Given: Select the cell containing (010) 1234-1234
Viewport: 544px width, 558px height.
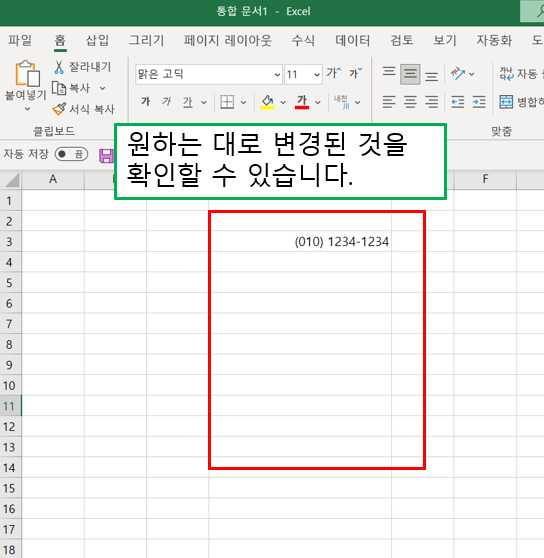Looking at the screenshot, I should click(x=300, y=242).
